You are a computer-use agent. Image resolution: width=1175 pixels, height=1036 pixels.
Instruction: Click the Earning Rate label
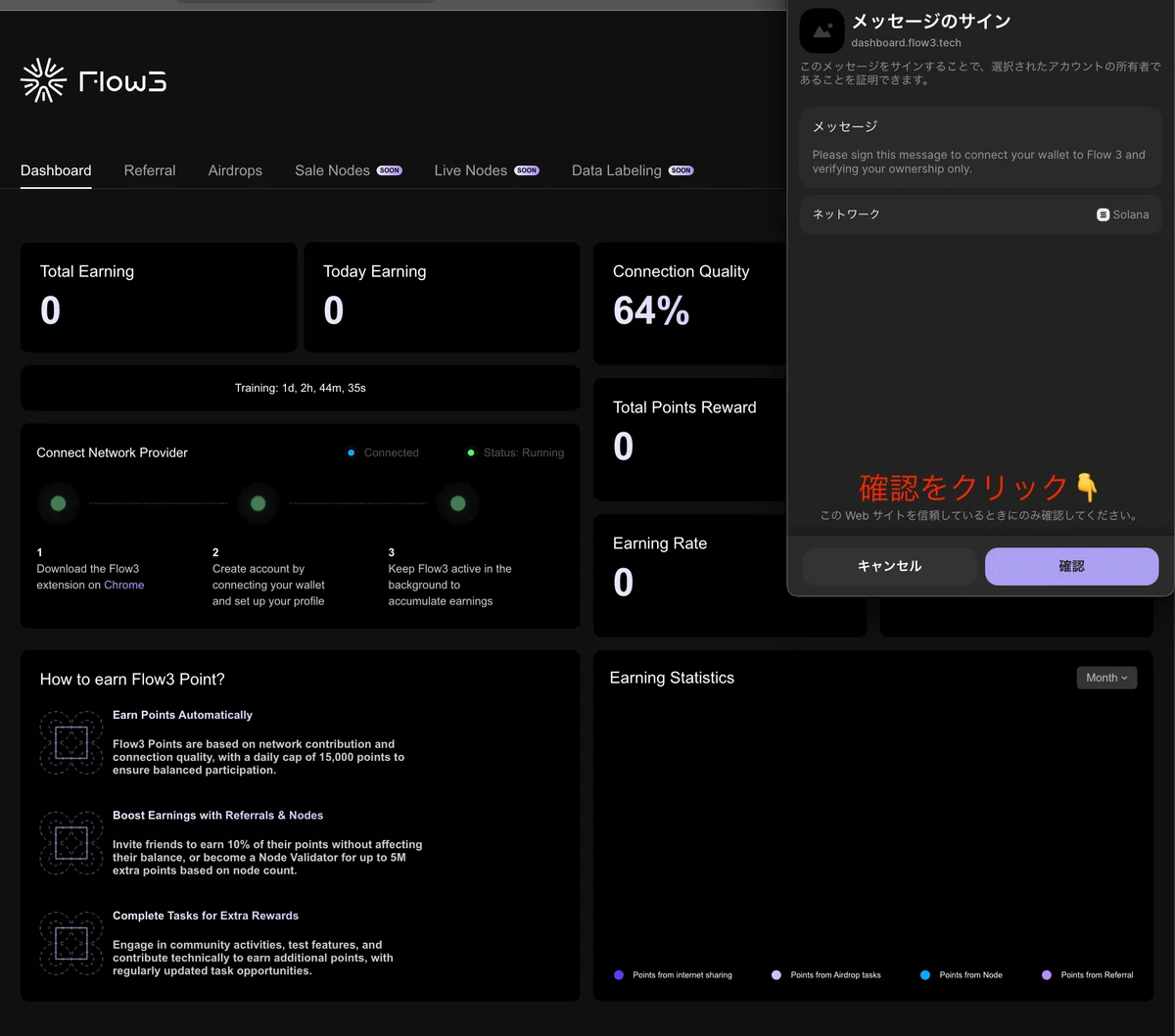point(660,543)
